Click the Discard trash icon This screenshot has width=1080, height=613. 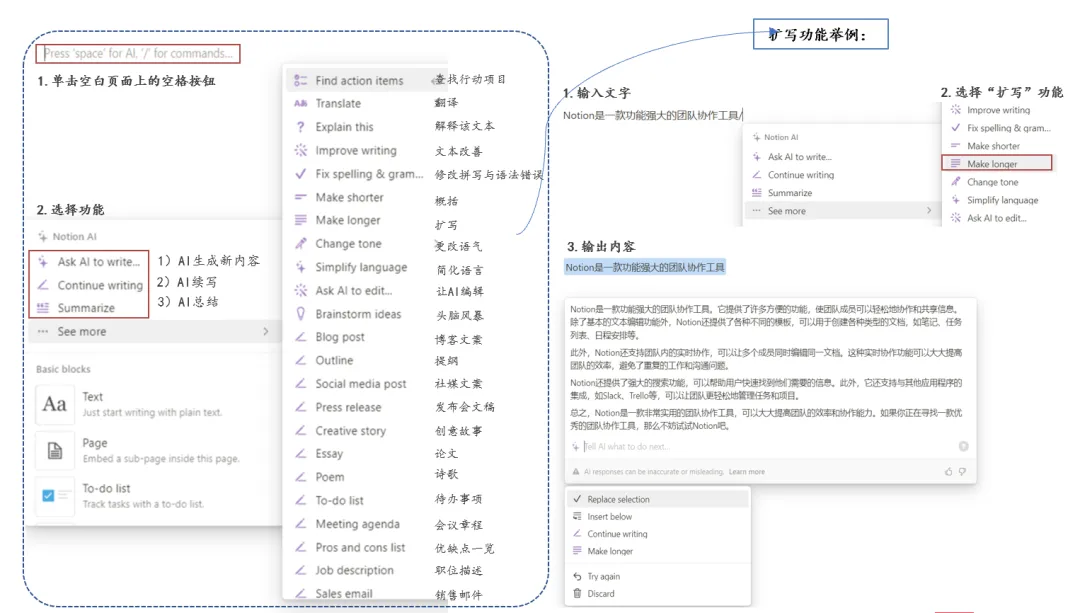pos(577,593)
